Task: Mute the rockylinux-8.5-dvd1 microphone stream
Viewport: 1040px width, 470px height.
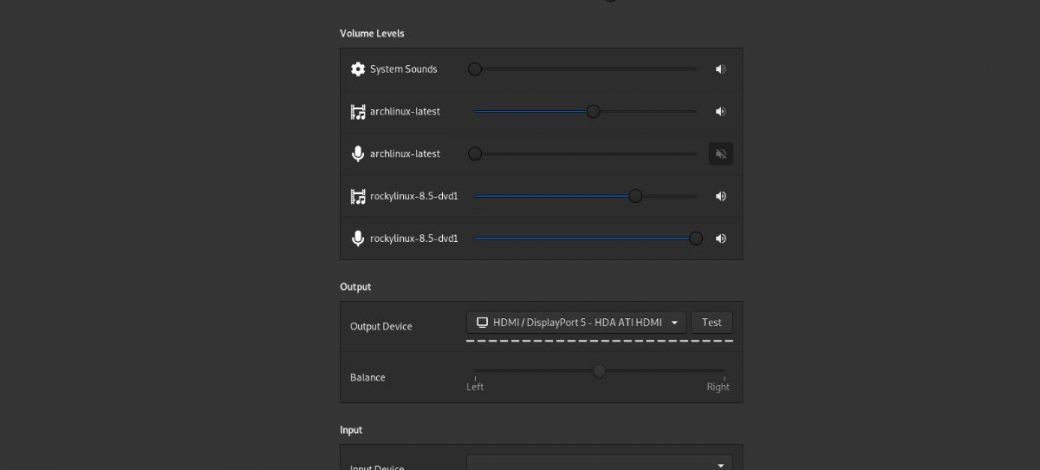Action: [x=720, y=239]
